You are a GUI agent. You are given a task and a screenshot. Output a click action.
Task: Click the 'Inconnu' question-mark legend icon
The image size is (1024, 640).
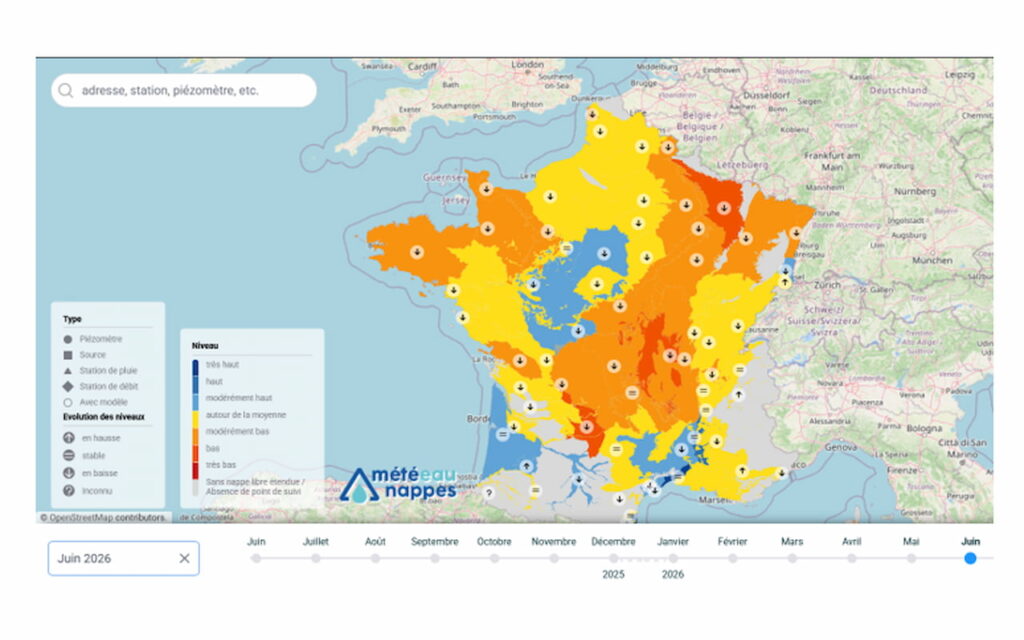69,490
